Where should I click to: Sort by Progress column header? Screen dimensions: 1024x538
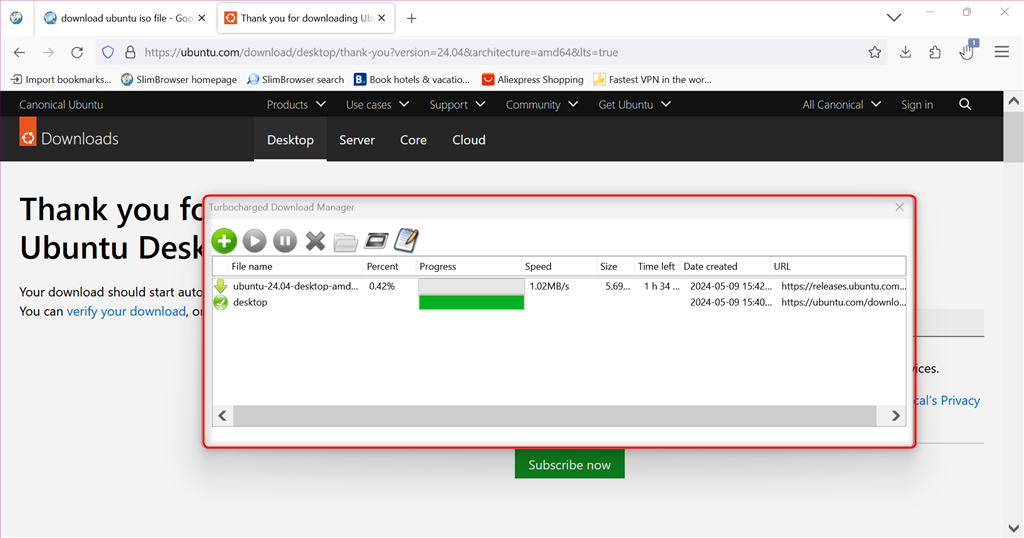click(x=469, y=266)
